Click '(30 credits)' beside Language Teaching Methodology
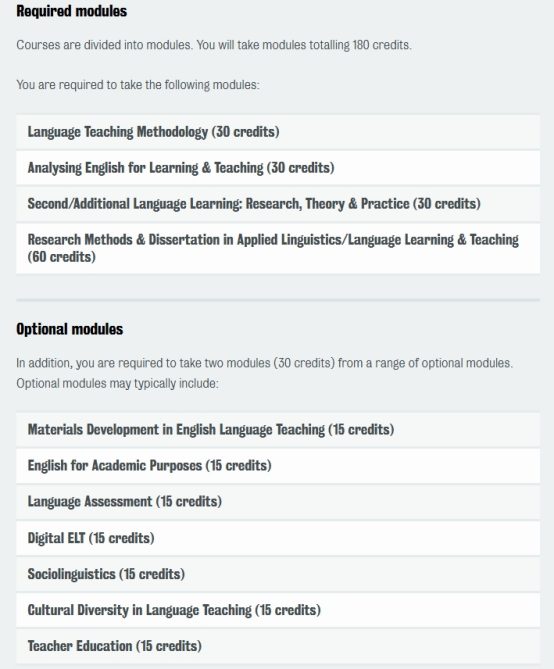 tap(245, 132)
